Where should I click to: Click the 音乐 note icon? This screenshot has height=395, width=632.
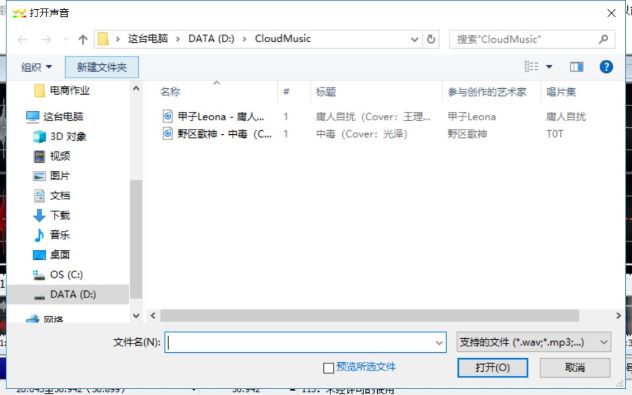[39, 235]
